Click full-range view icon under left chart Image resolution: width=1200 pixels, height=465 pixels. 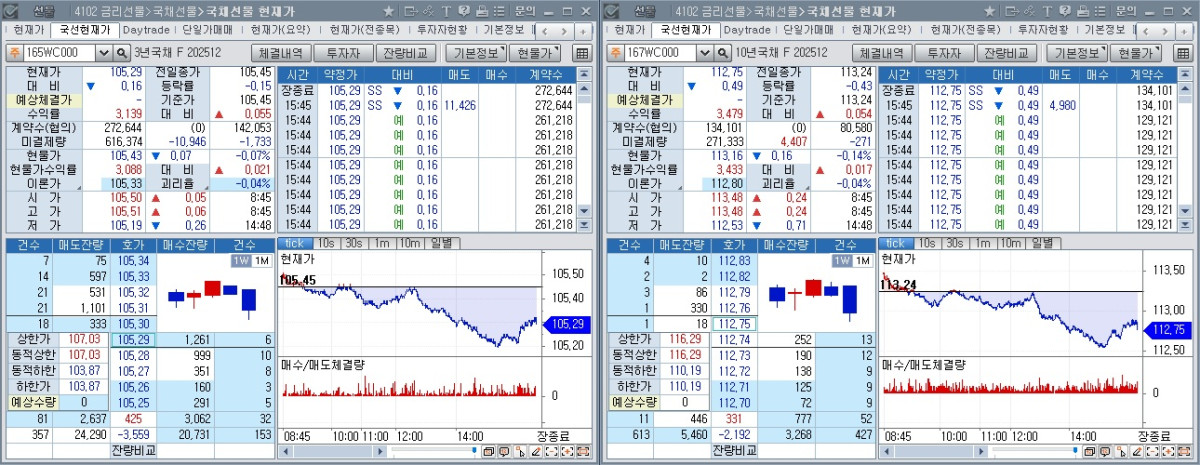(x=583, y=451)
